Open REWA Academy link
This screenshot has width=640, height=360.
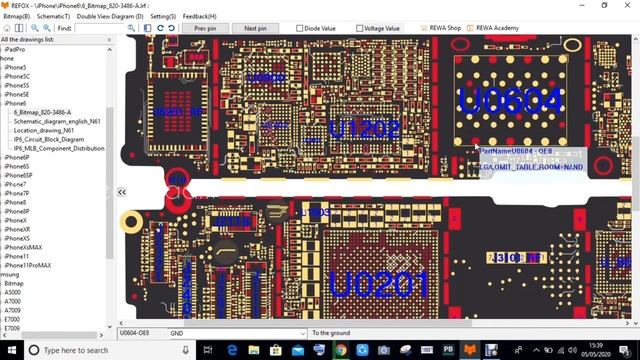click(493, 28)
